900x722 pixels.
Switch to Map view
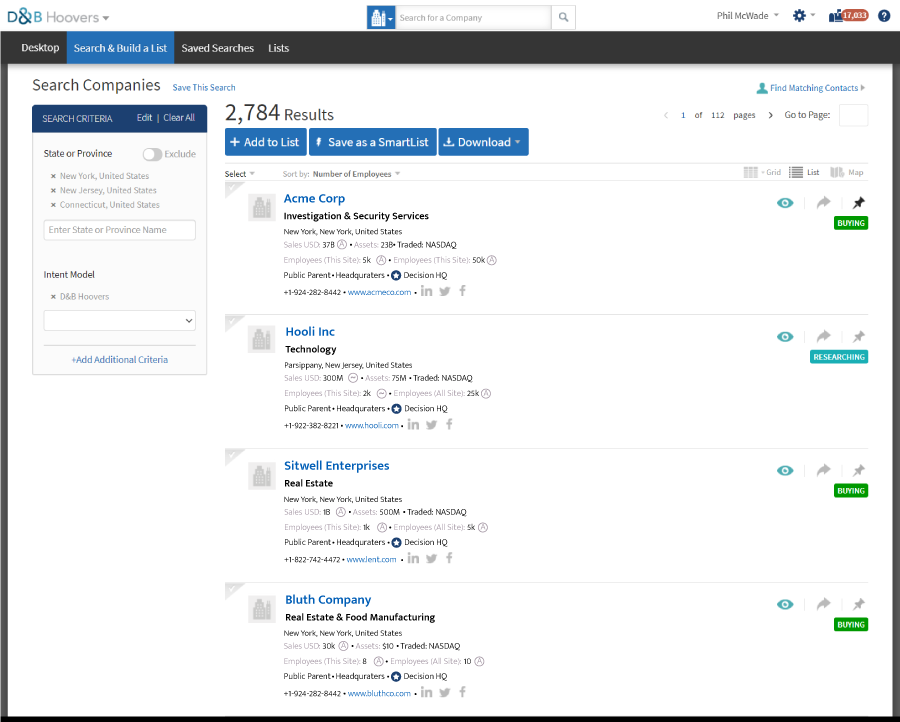(847, 172)
